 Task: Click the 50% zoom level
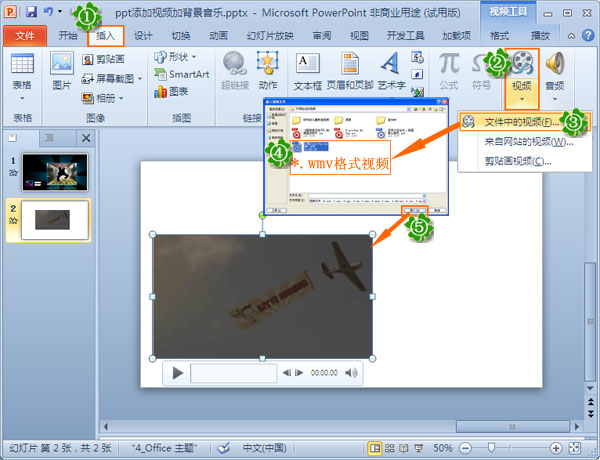443,448
